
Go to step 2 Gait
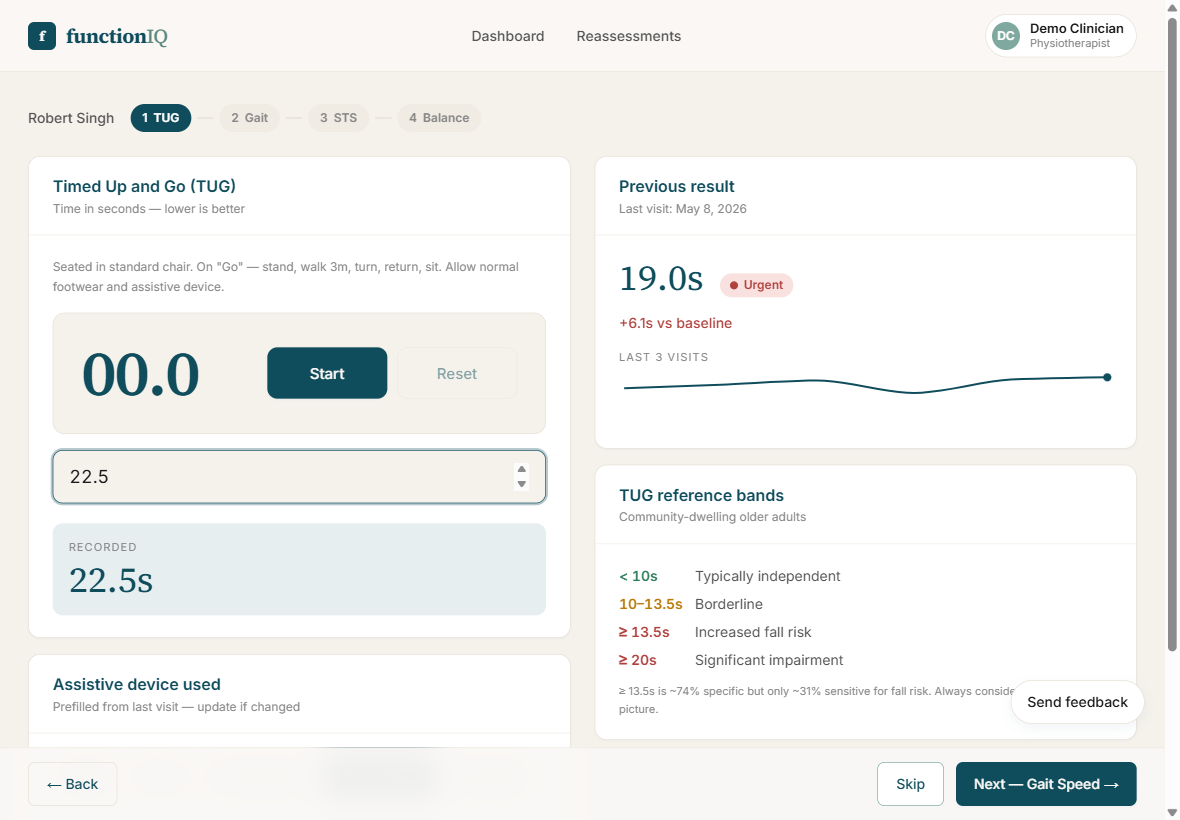tap(250, 118)
